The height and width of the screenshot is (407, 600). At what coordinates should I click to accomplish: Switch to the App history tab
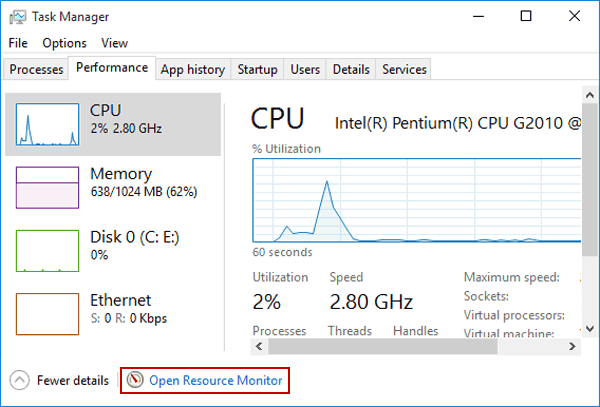(x=193, y=69)
